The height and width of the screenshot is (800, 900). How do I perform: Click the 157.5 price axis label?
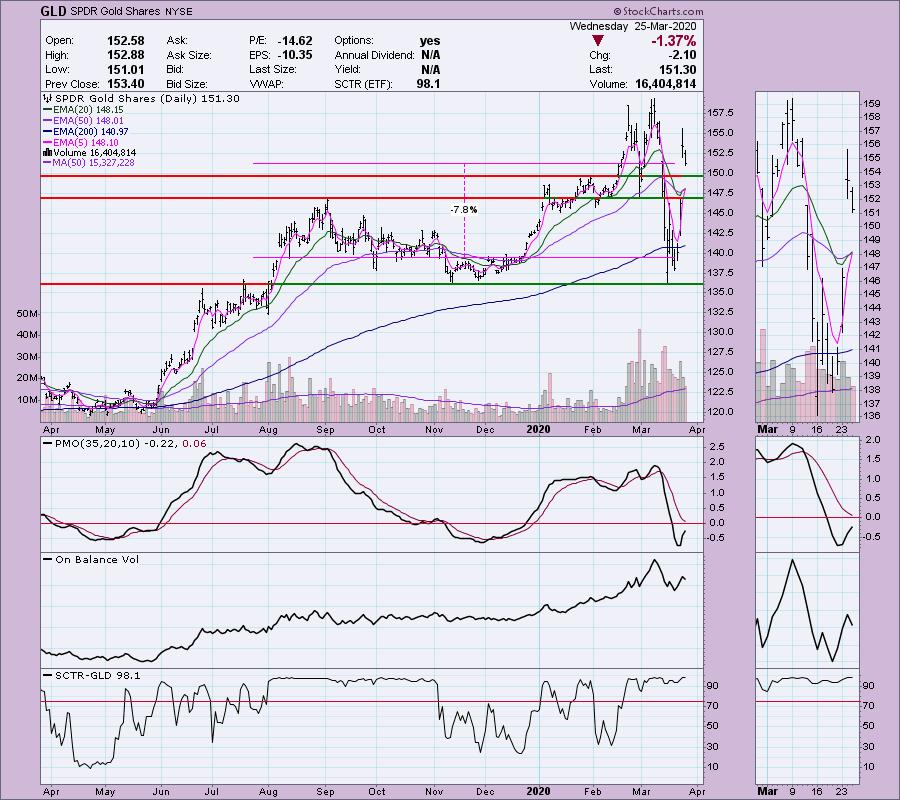[x=720, y=113]
